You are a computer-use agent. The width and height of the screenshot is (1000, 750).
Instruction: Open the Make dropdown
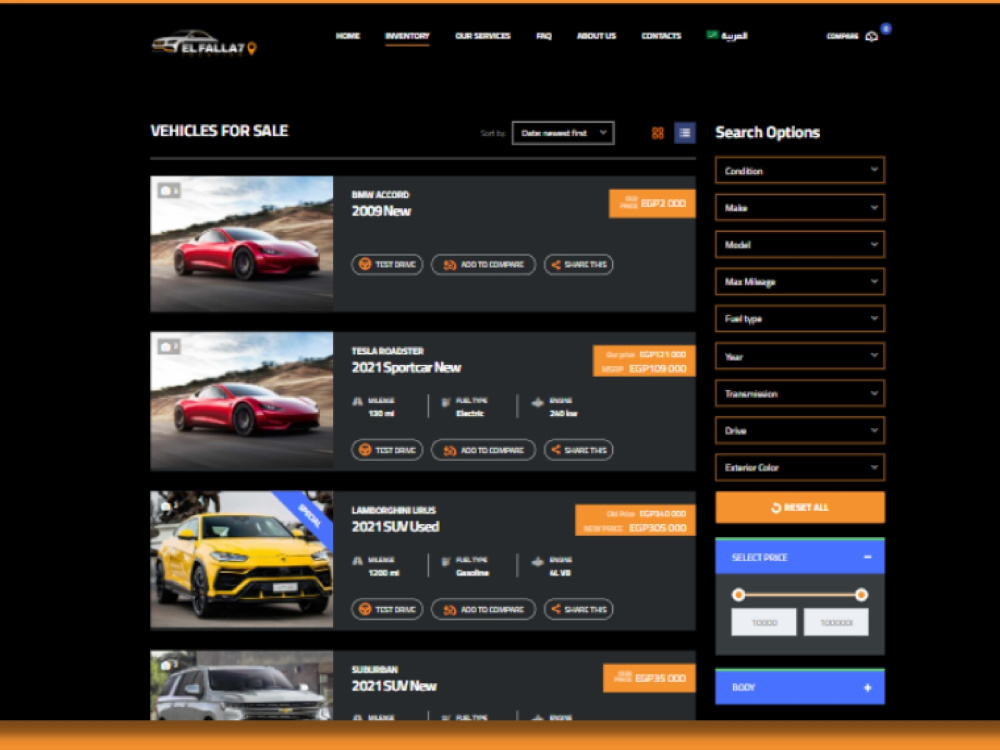click(x=800, y=208)
